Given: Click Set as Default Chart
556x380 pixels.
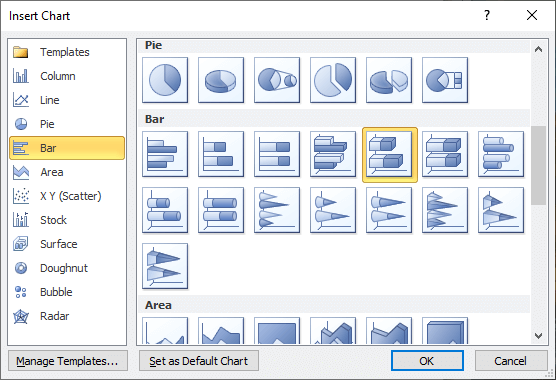Looking at the screenshot, I should tap(199, 361).
